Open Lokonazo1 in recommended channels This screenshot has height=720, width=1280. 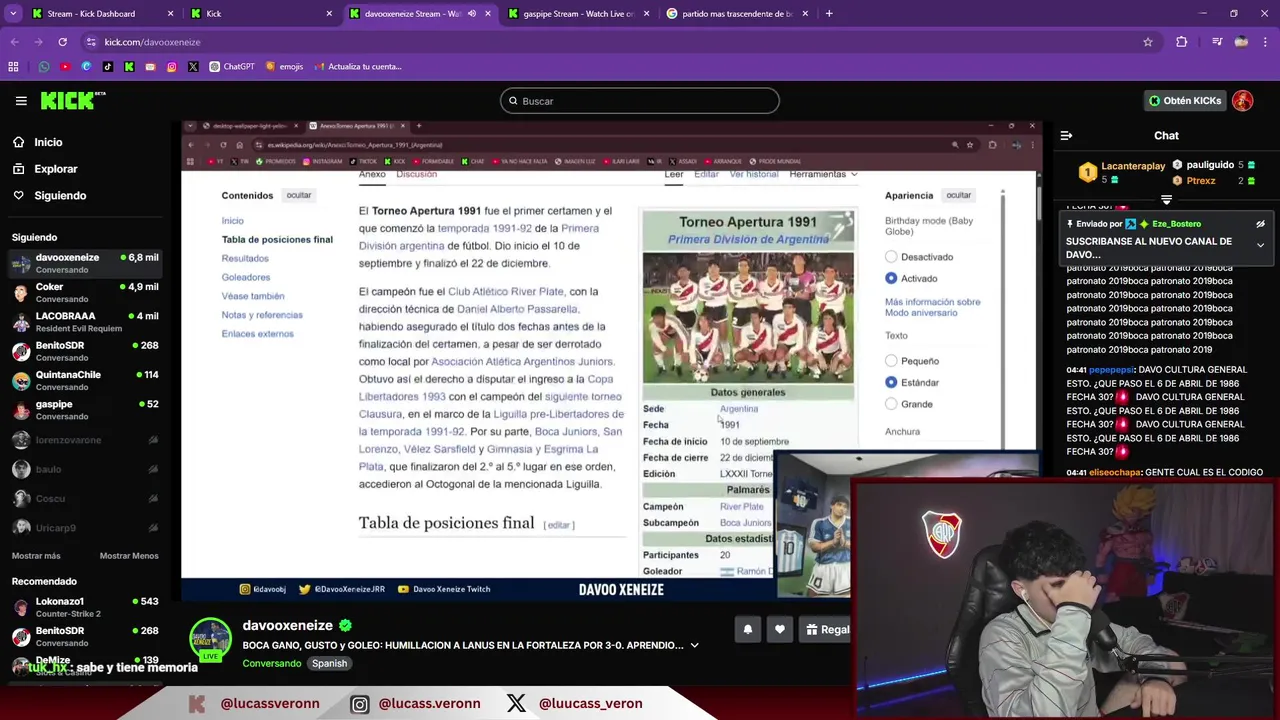click(x=85, y=607)
